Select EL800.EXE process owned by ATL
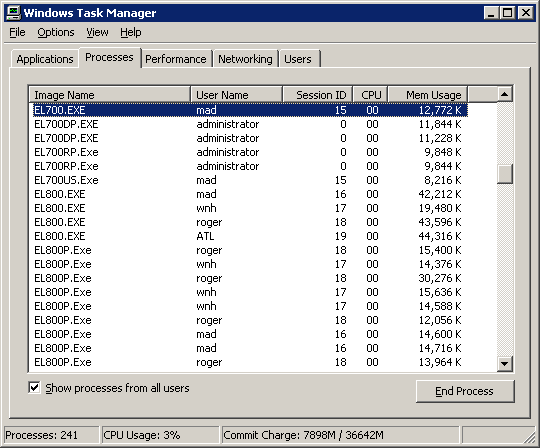Viewport: 540px width, 448px height. (248, 236)
